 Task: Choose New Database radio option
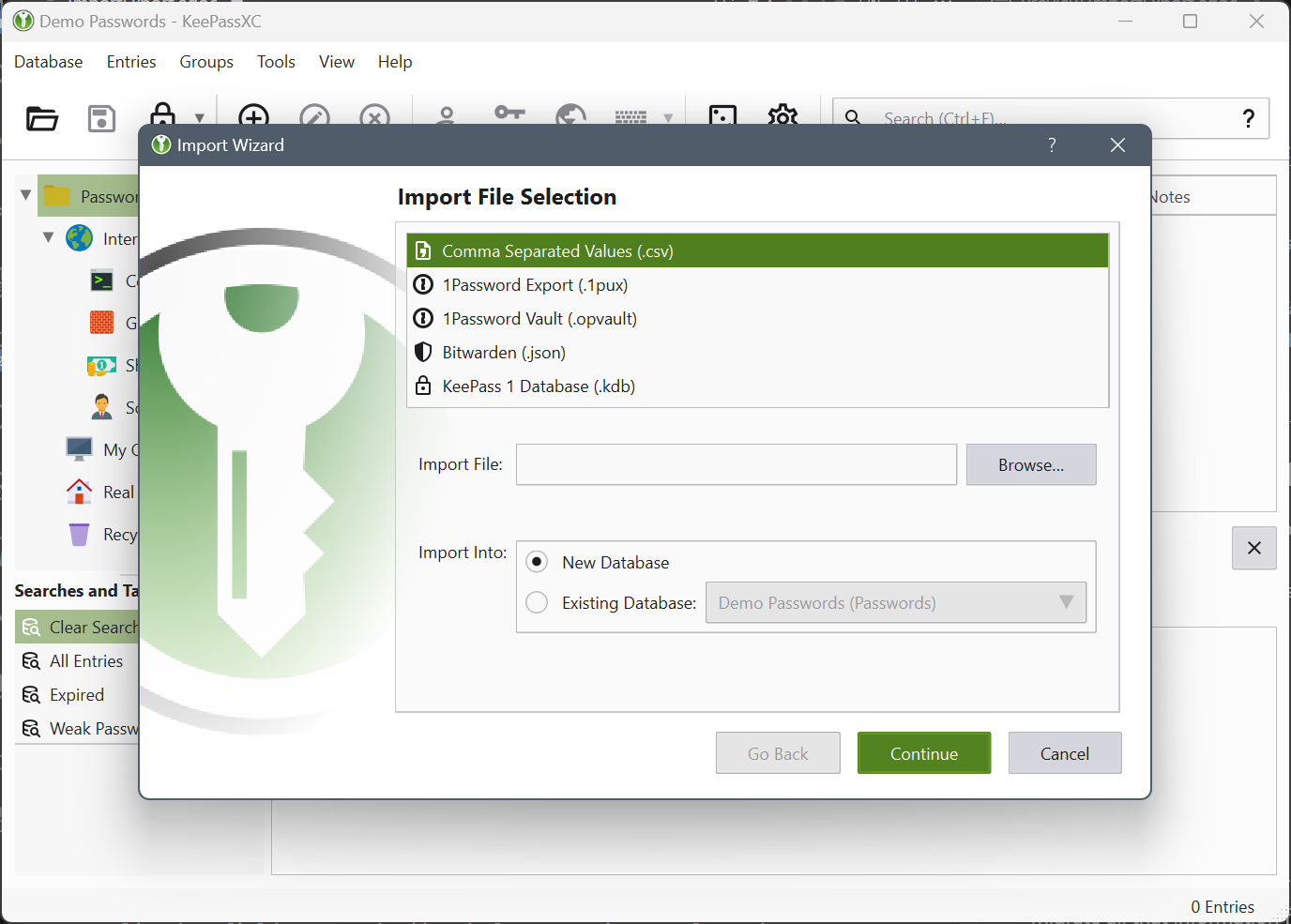[x=537, y=562]
